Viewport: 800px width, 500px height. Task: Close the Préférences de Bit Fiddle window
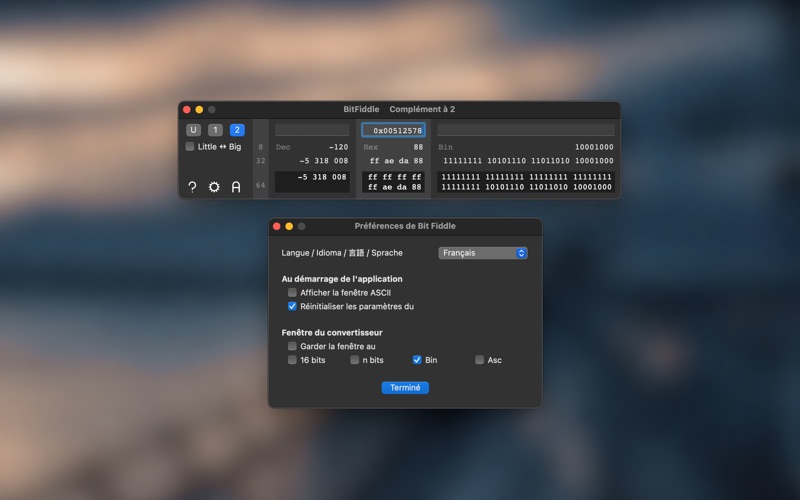point(277,226)
